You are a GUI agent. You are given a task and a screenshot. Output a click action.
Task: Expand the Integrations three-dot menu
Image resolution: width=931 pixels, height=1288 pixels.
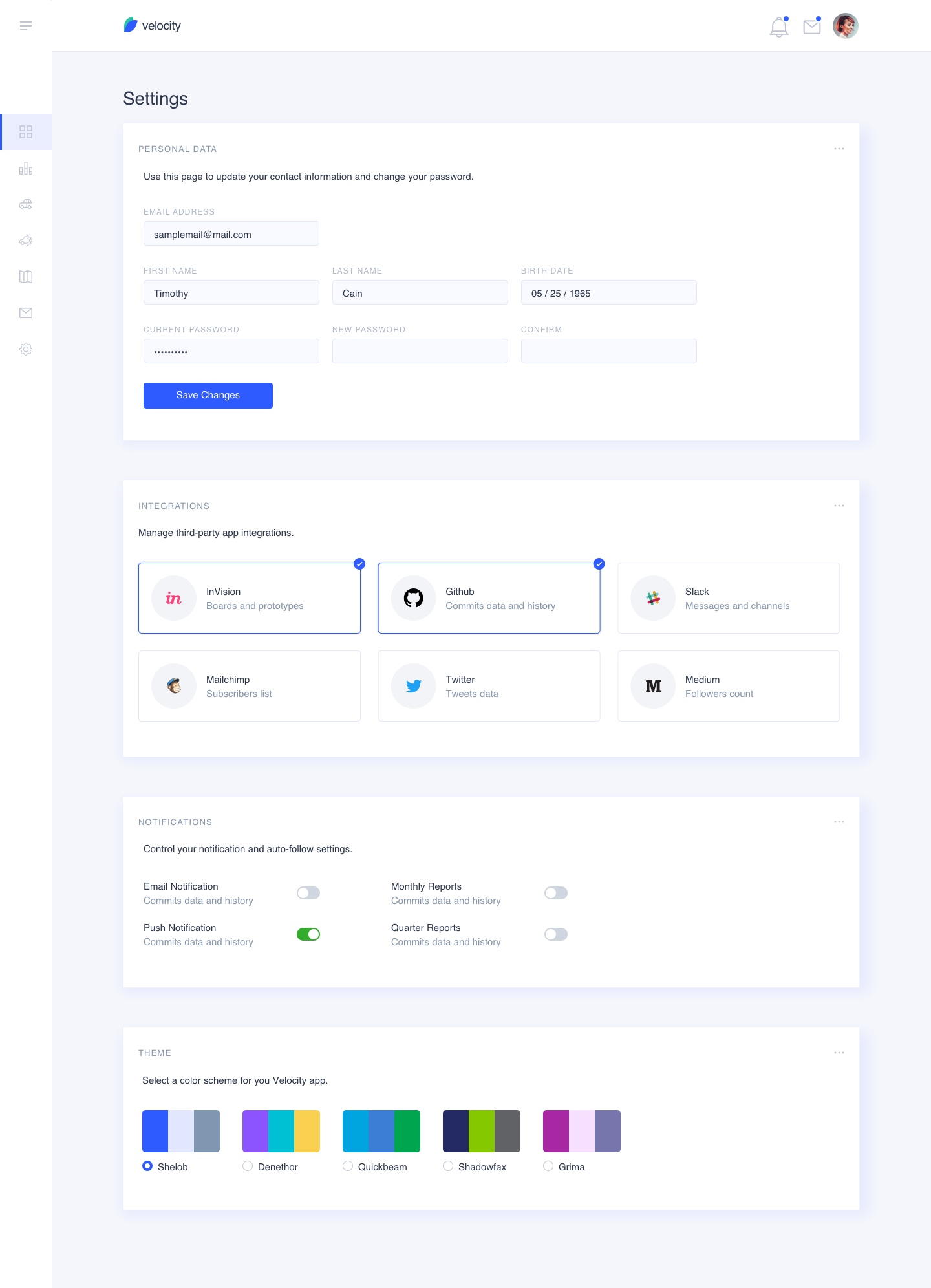[839, 506]
